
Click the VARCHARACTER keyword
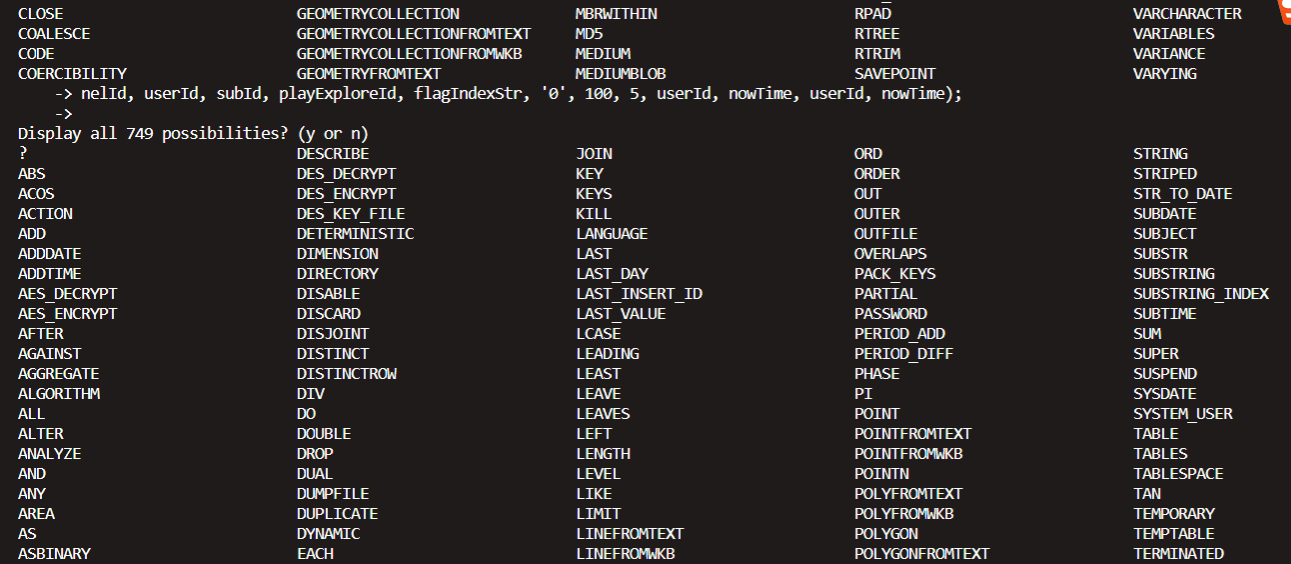pyautogui.click(x=1187, y=14)
